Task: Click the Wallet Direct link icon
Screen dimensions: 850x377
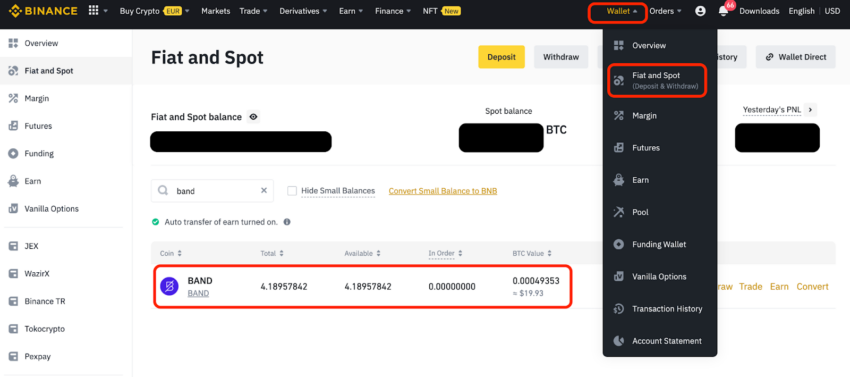Action: pyautogui.click(x=769, y=57)
